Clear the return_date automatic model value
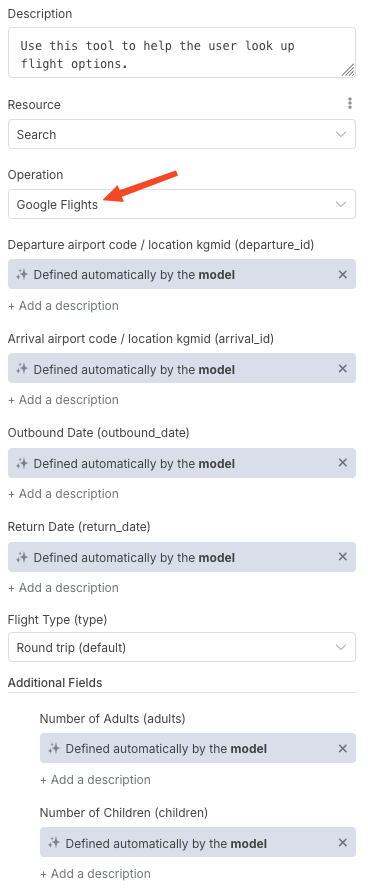Viewport: 368px width, 888px height. (343, 557)
